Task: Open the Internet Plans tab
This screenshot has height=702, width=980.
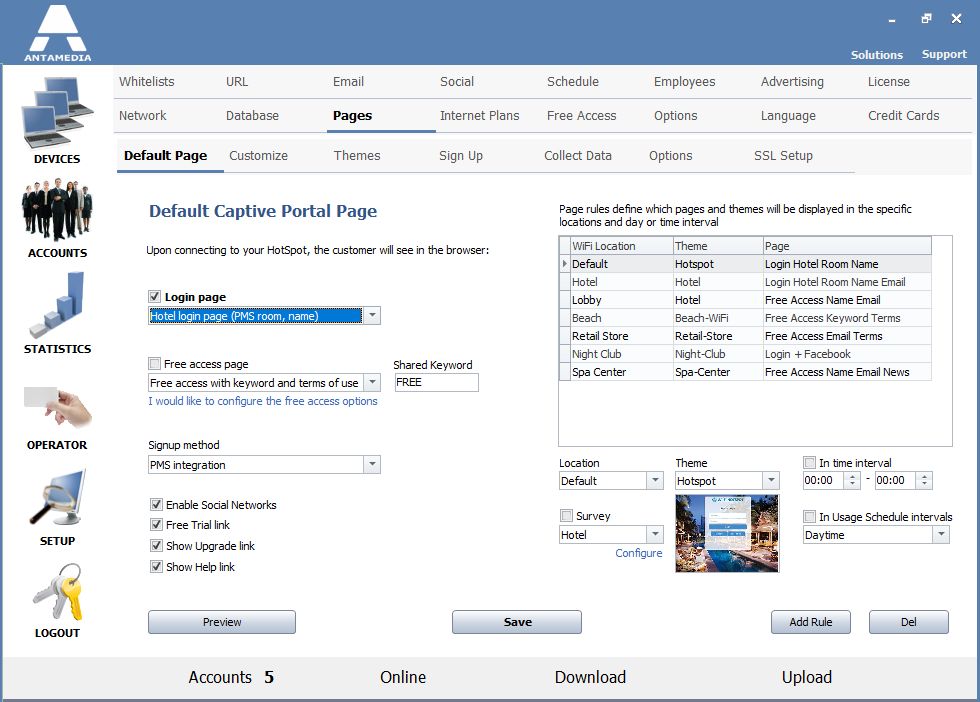Action: 479,116
